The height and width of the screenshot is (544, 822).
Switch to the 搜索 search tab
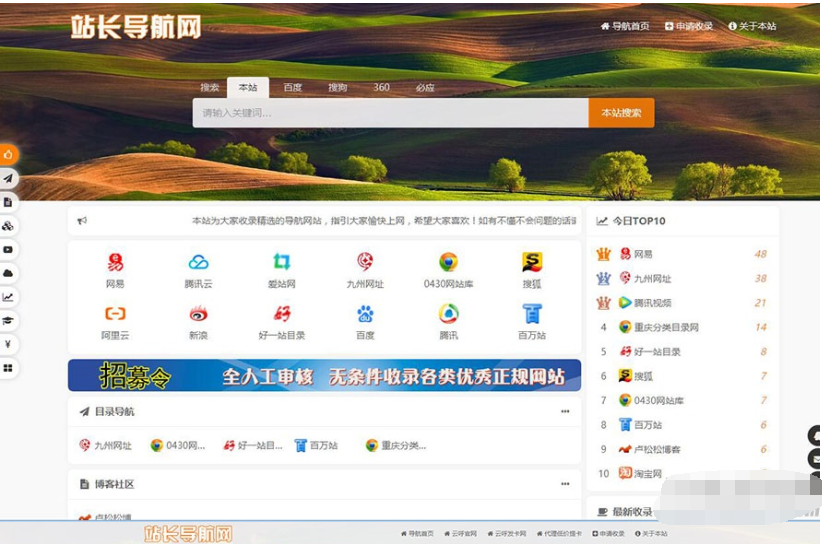click(x=209, y=88)
